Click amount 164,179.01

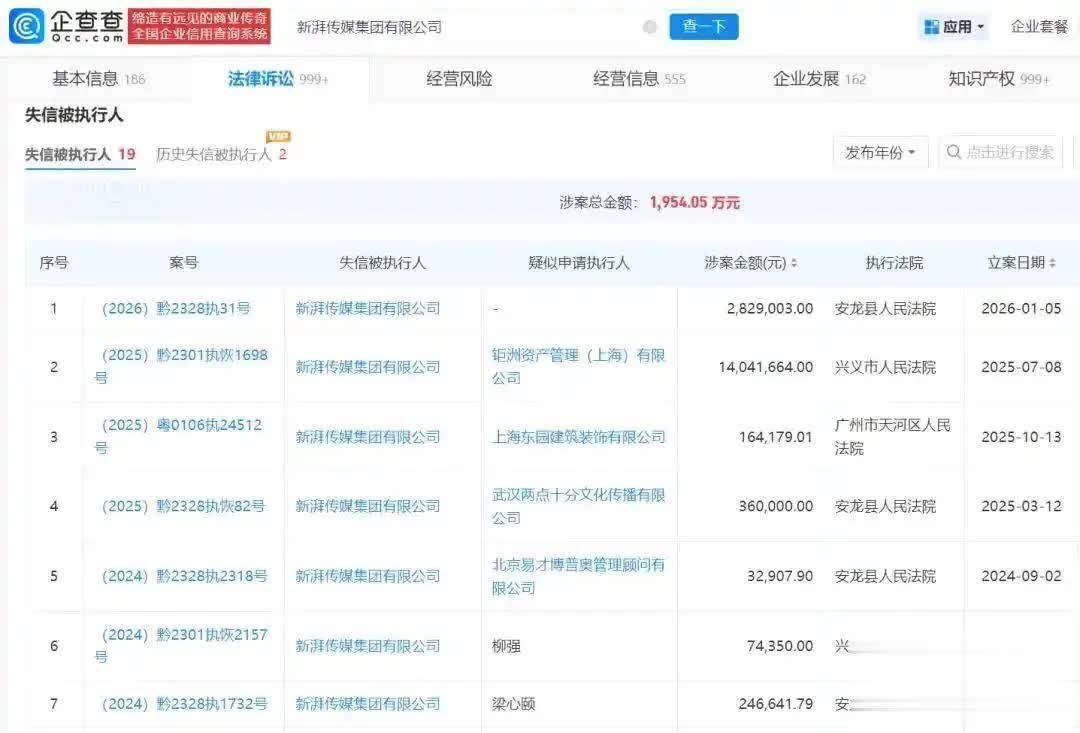776,437
